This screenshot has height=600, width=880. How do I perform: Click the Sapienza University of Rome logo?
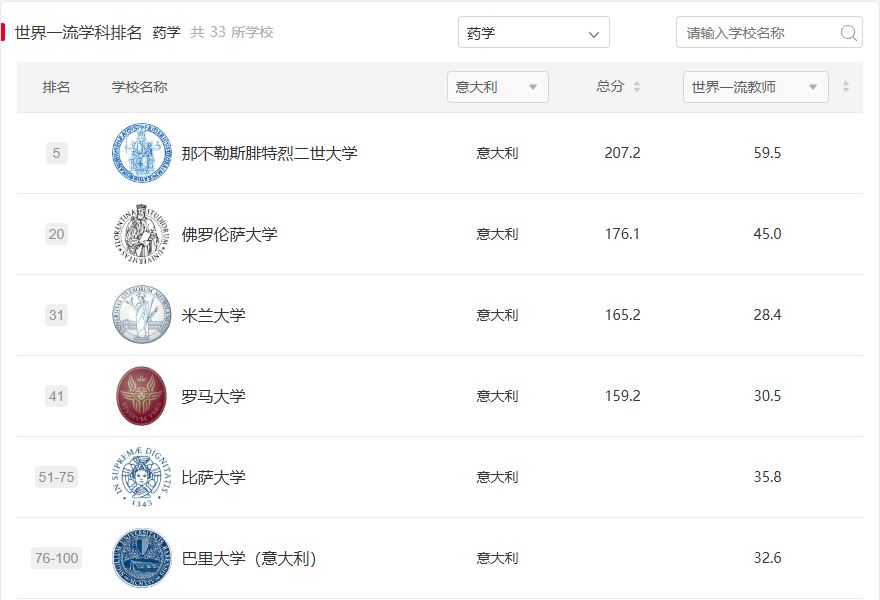tap(141, 397)
